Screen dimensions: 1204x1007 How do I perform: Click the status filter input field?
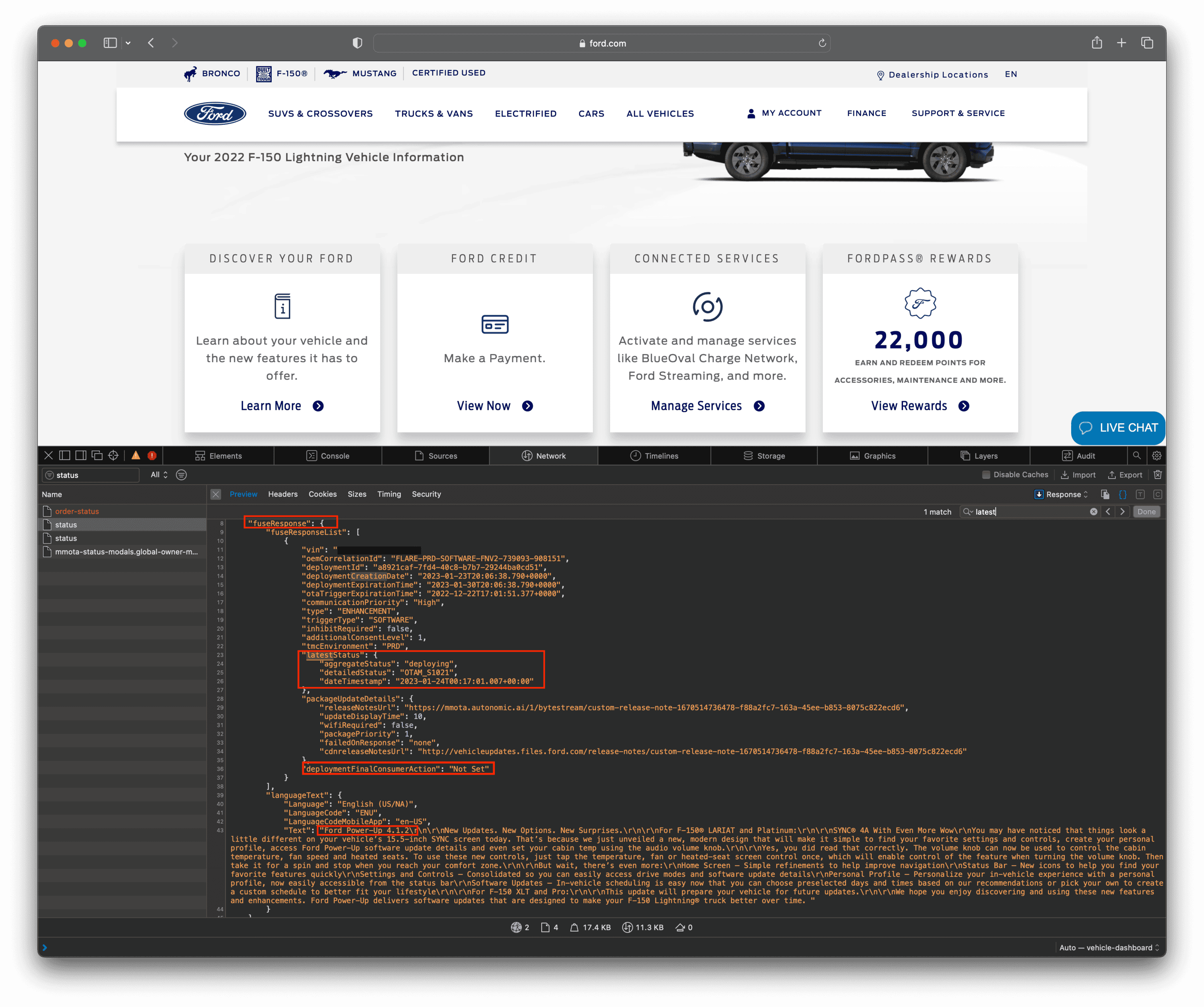95,475
